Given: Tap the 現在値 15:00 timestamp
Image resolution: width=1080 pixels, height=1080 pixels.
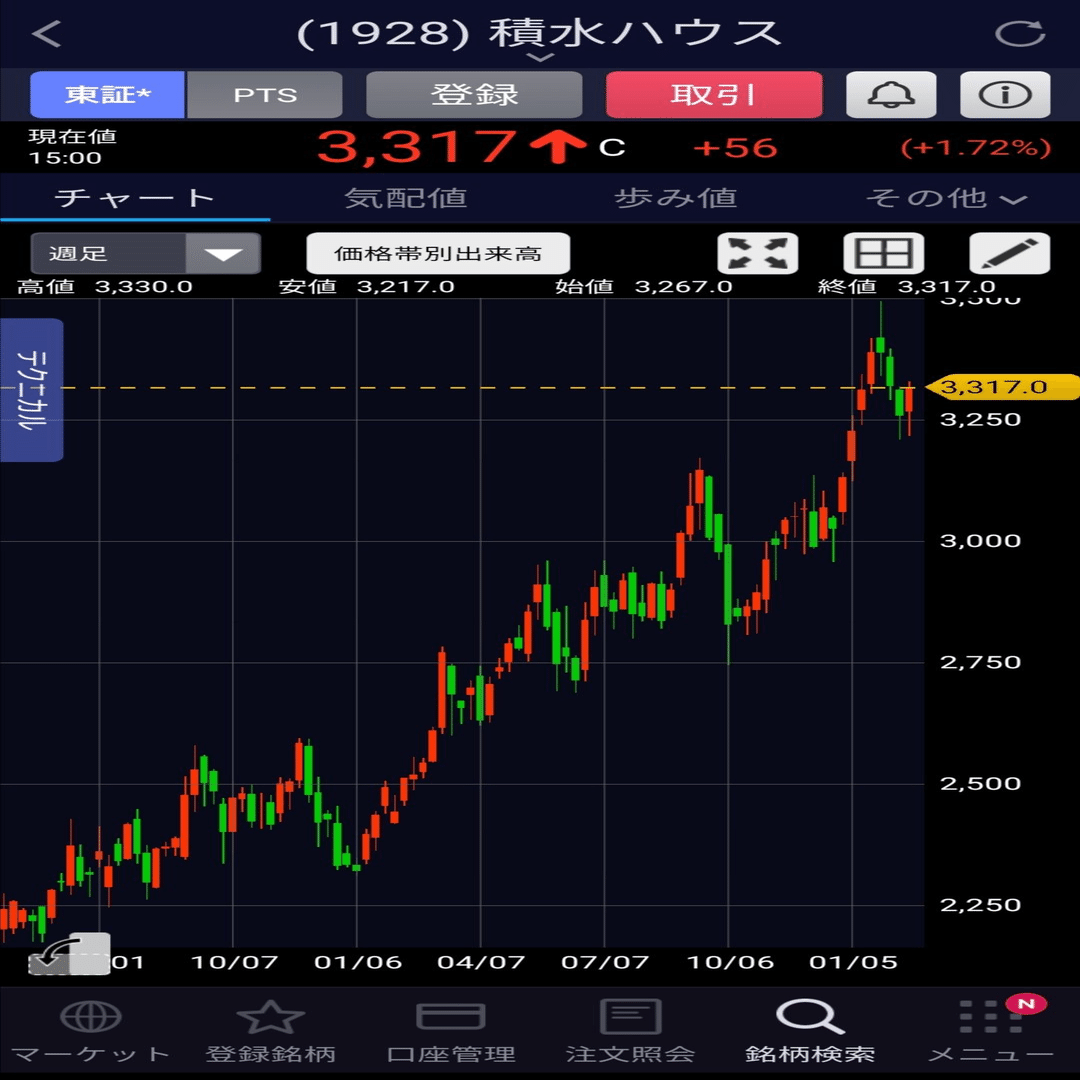Looking at the screenshot, I should click(72, 147).
